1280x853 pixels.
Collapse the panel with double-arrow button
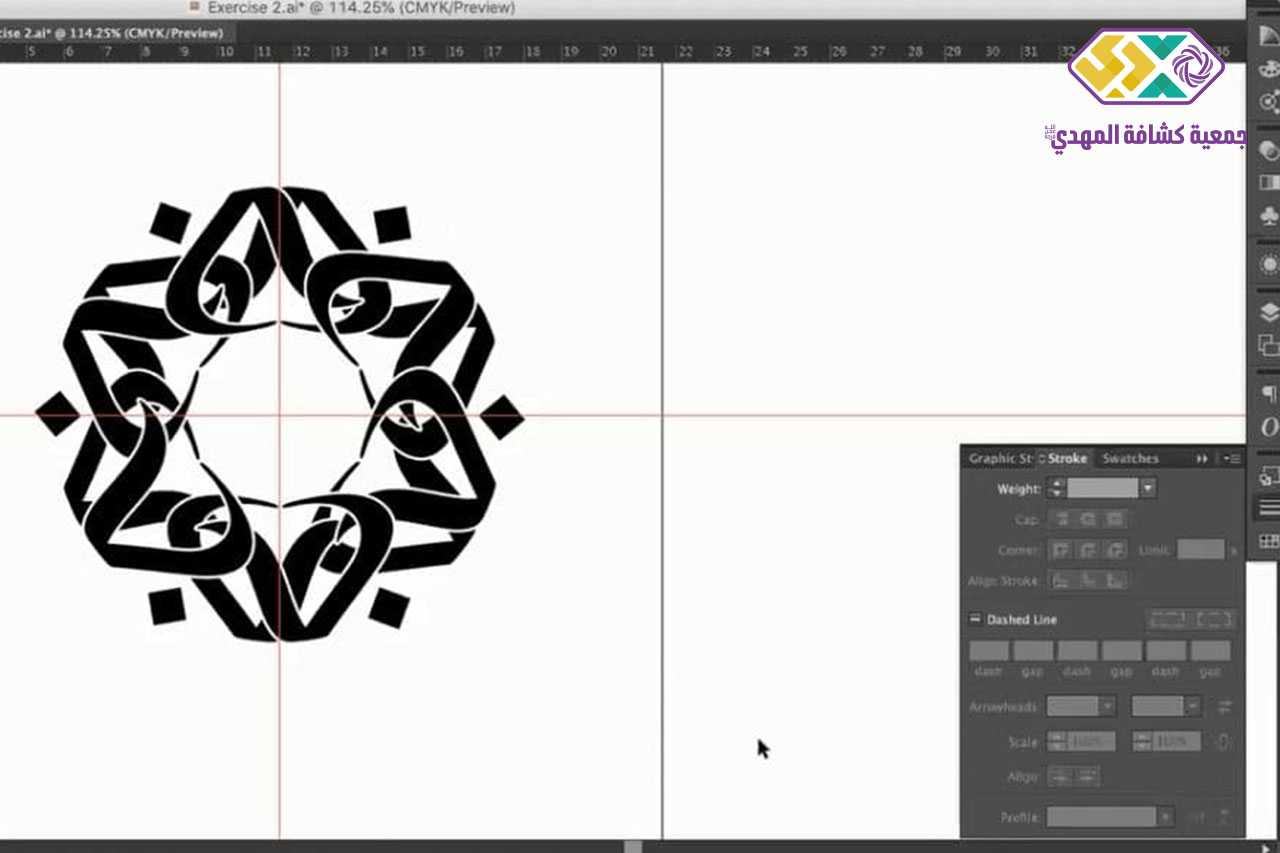click(x=1202, y=458)
